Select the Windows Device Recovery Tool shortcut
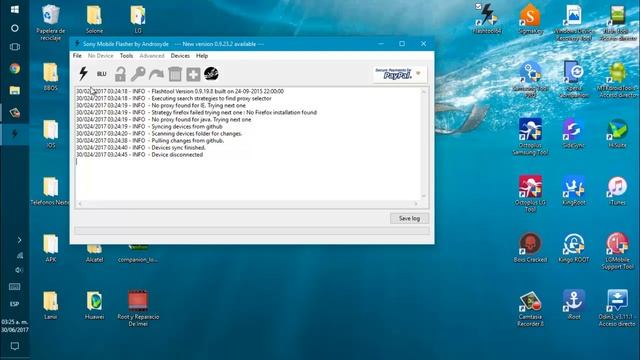The width and height of the screenshot is (640, 360). click(573, 22)
